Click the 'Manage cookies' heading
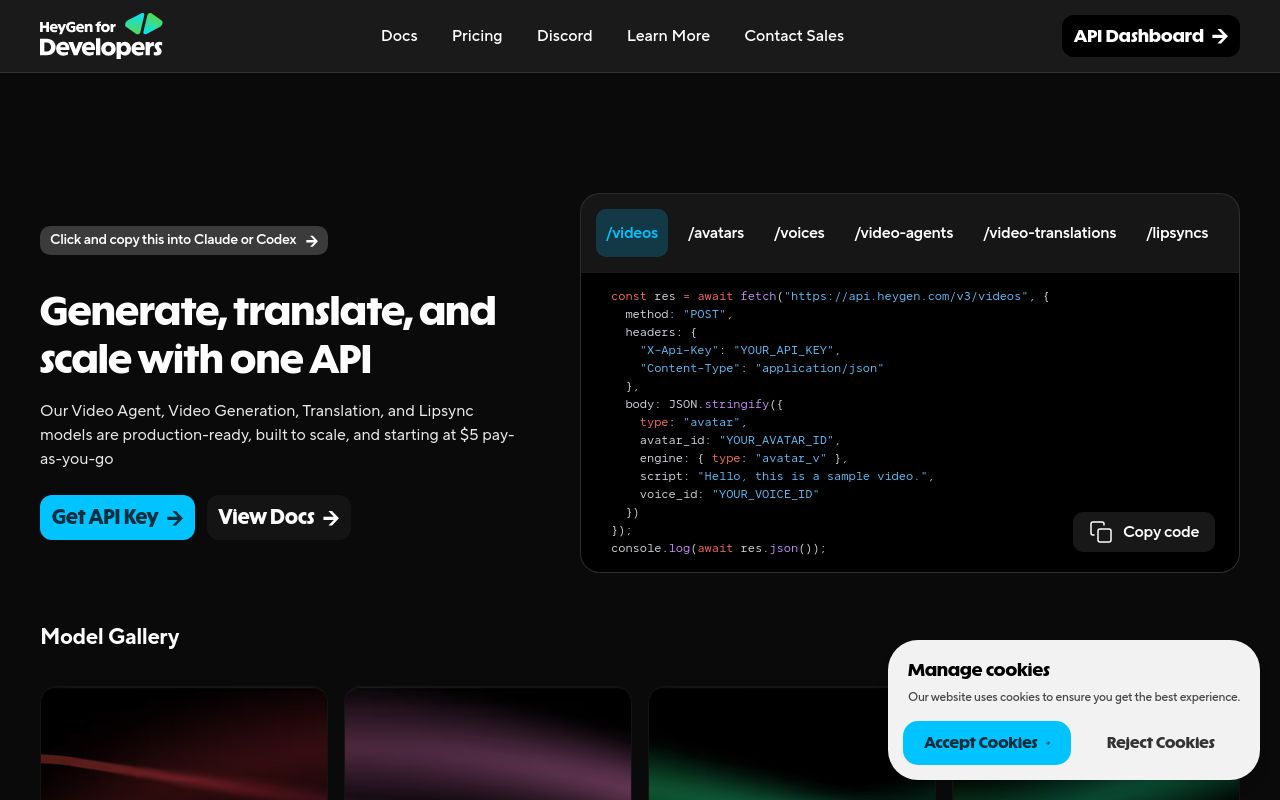The image size is (1280, 800). pyautogui.click(x=979, y=670)
